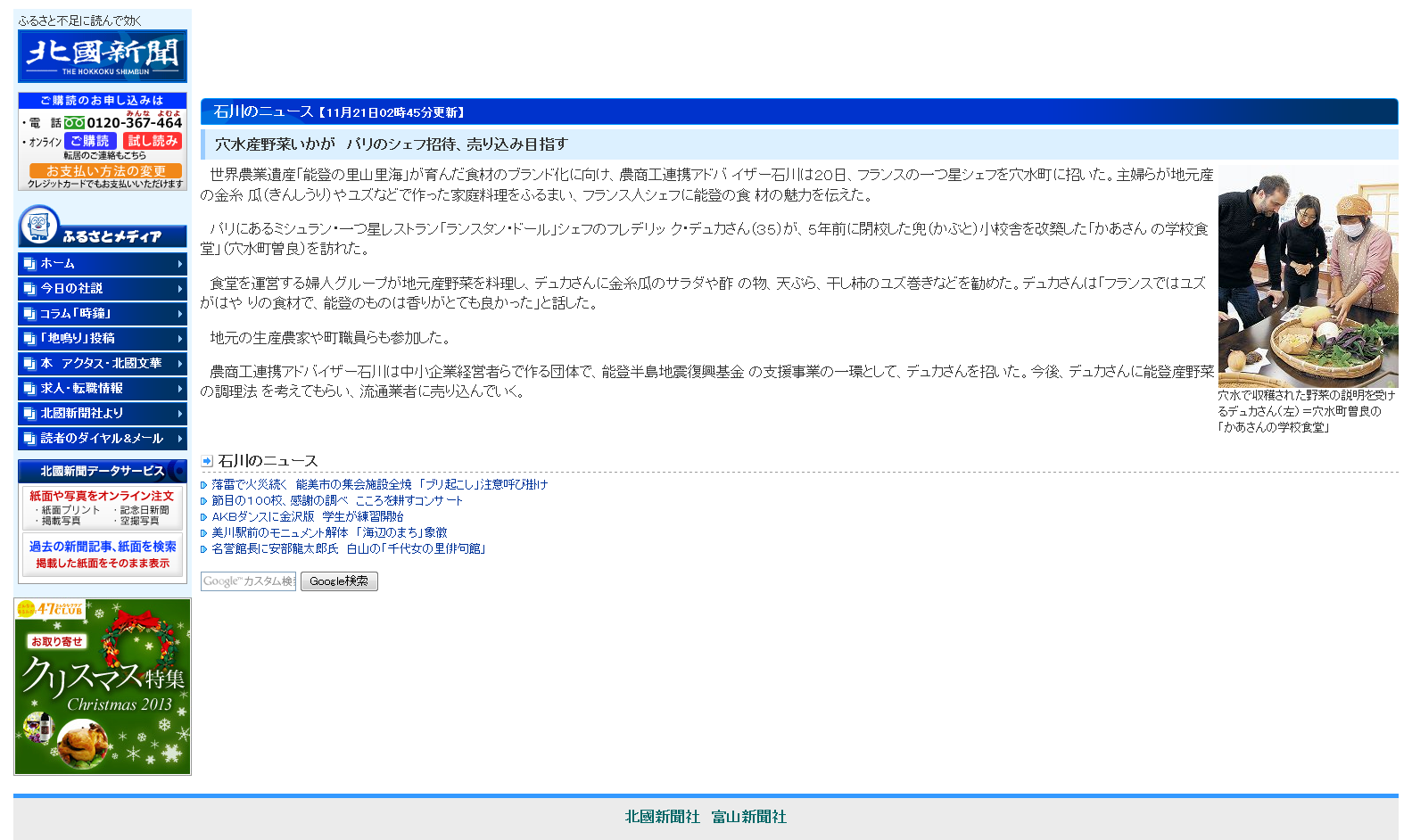Open the ホーム menu item
1412x840 pixels.
point(102,264)
